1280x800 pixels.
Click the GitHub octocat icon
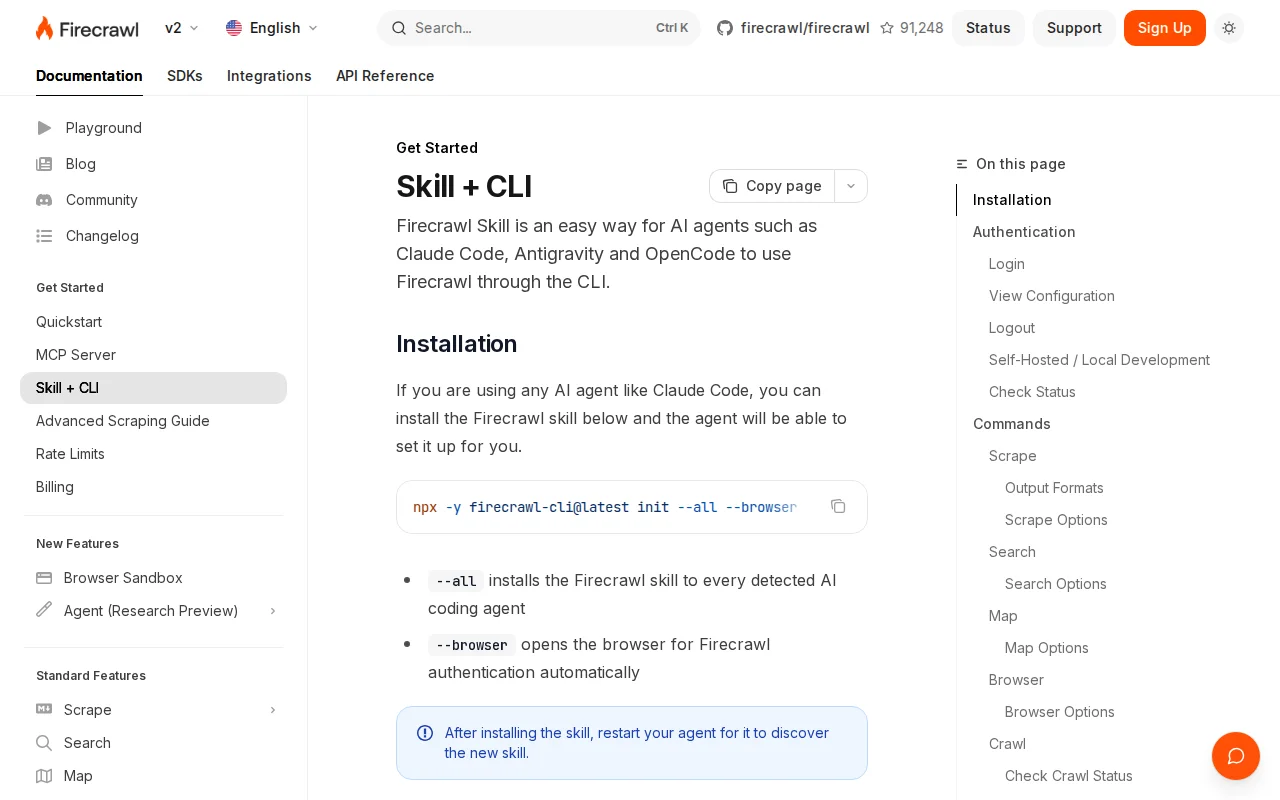click(725, 28)
